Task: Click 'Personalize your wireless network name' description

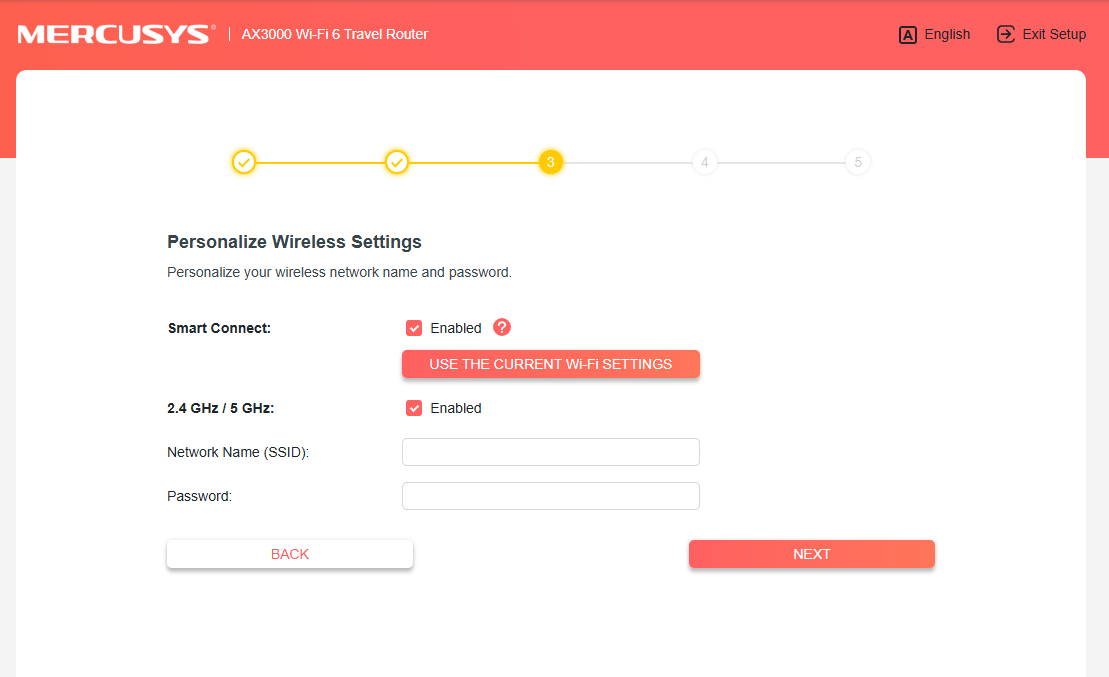Action: [x=339, y=272]
